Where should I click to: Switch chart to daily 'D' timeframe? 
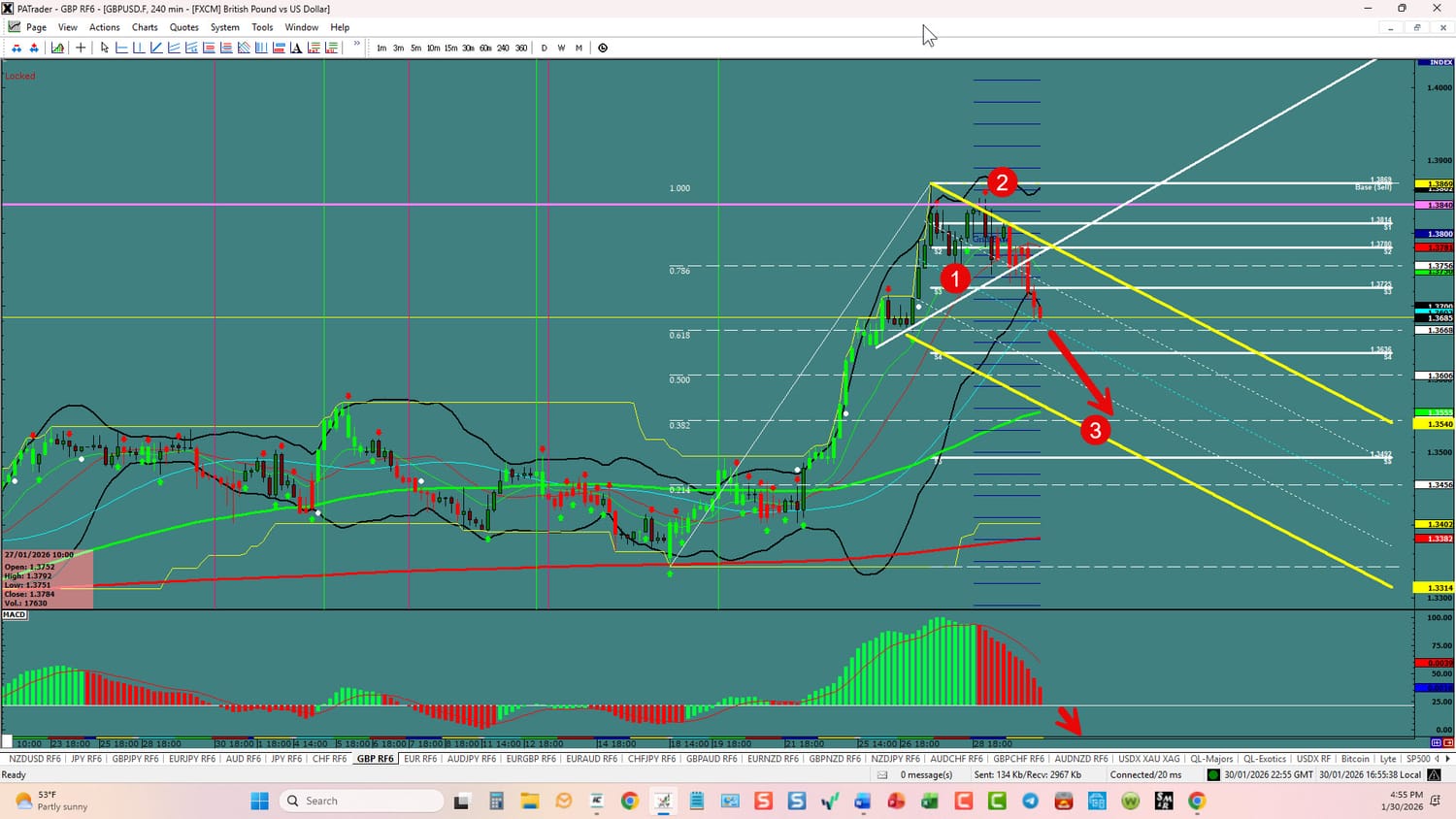tap(544, 48)
